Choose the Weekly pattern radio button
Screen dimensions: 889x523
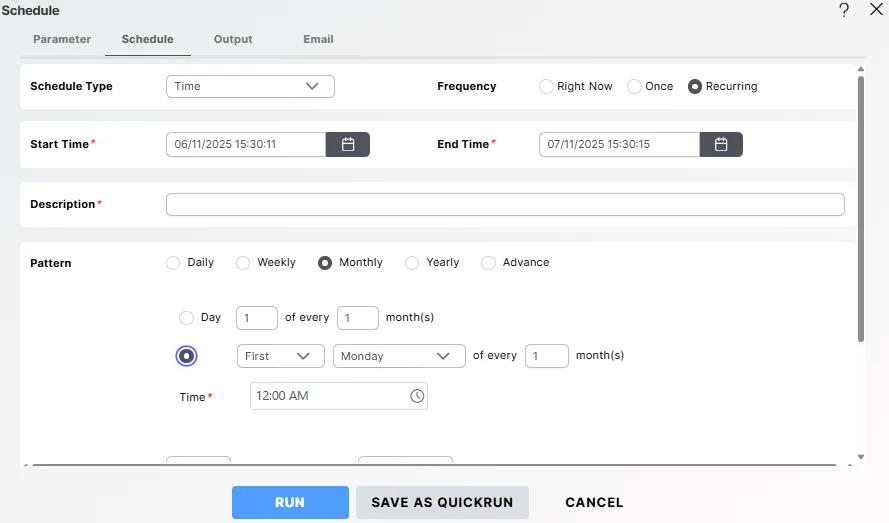[x=243, y=263]
